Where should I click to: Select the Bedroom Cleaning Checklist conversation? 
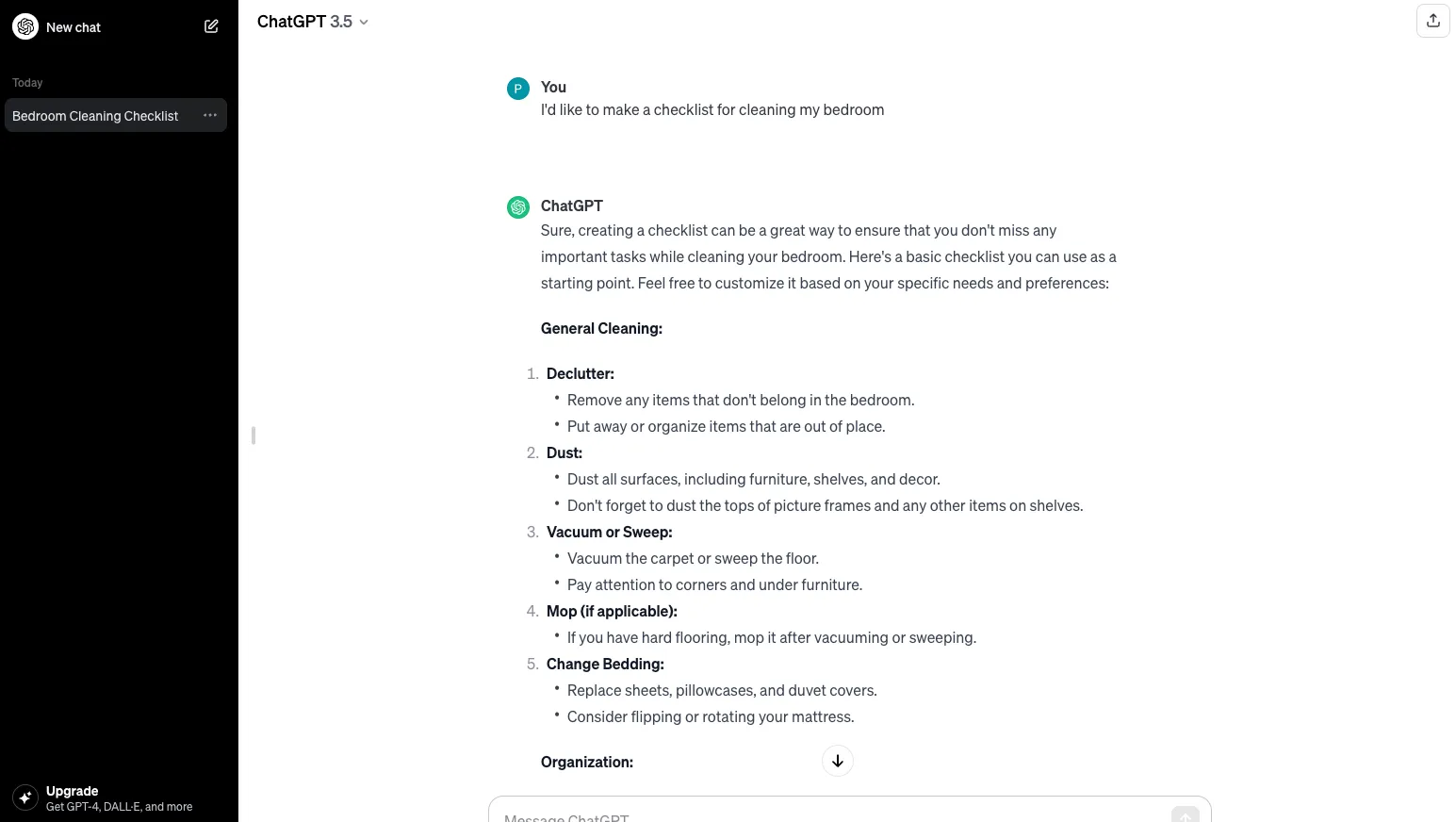coord(95,116)
